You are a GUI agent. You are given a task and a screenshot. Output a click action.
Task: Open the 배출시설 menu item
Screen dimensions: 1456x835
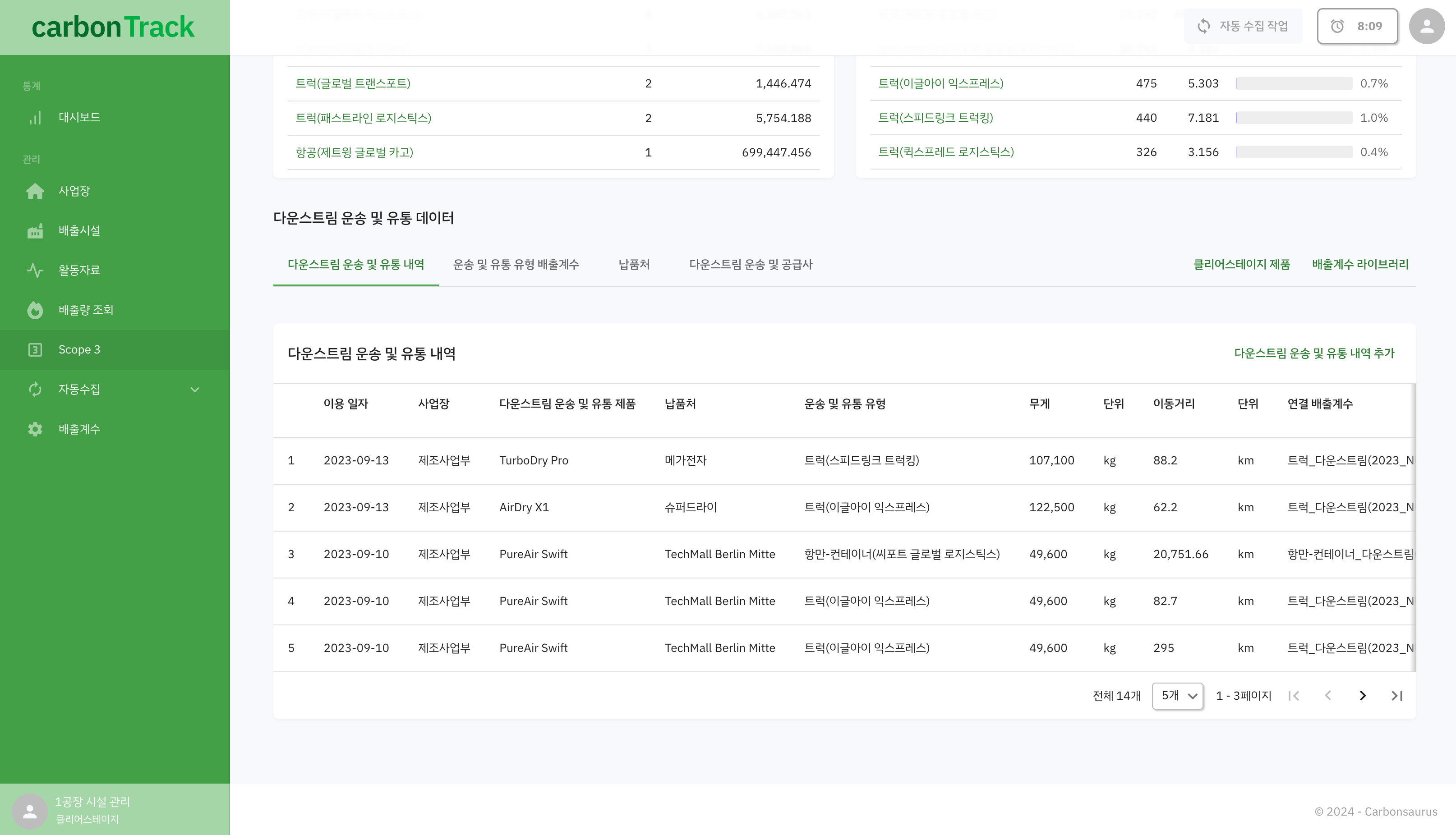[x=115, y=230]
